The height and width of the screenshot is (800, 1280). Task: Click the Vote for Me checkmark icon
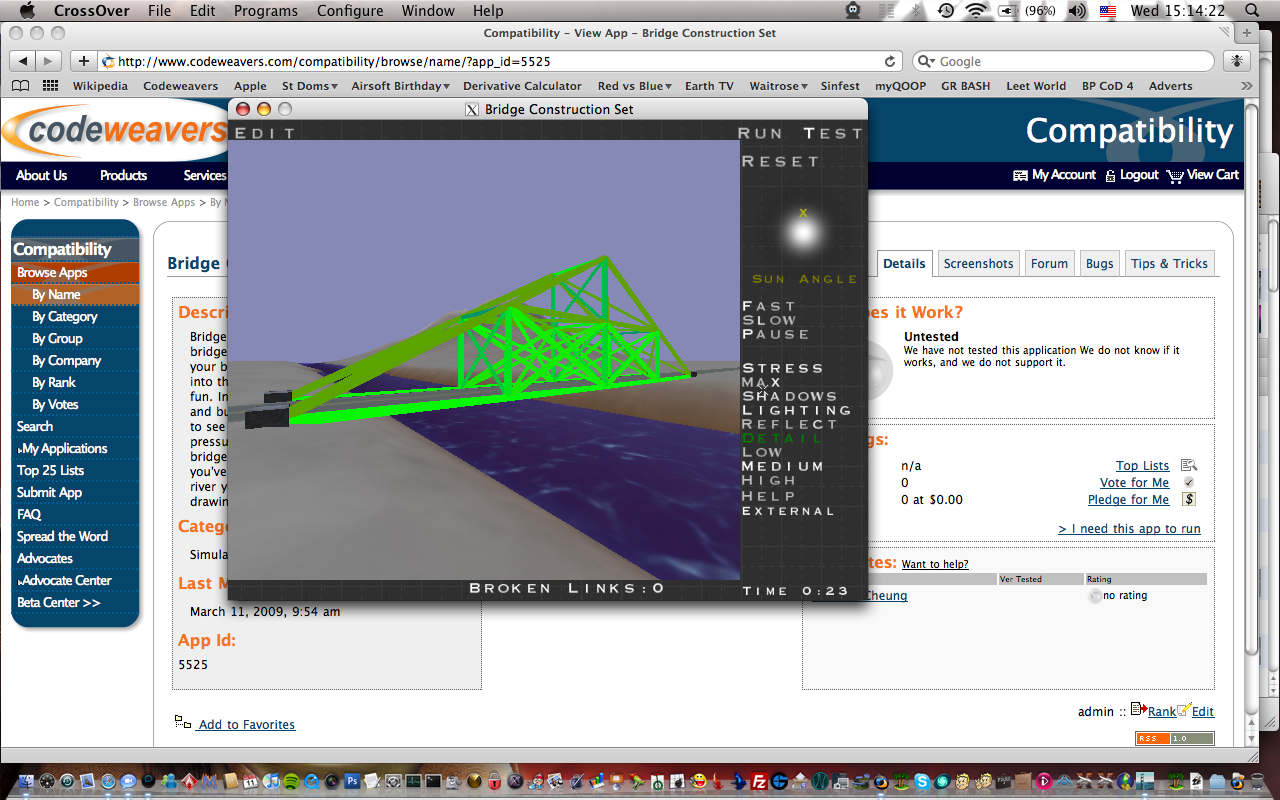[x=1188, y=482]
